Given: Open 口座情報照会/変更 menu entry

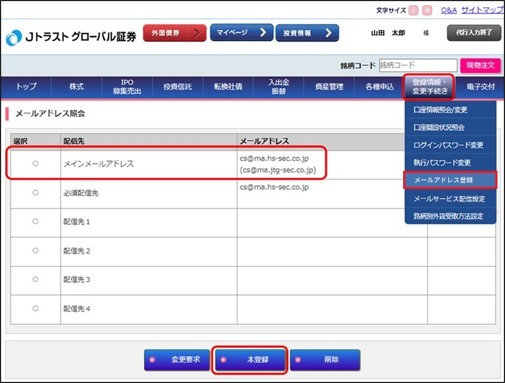Looking at the screenshot, I should (x=450, y=110).
